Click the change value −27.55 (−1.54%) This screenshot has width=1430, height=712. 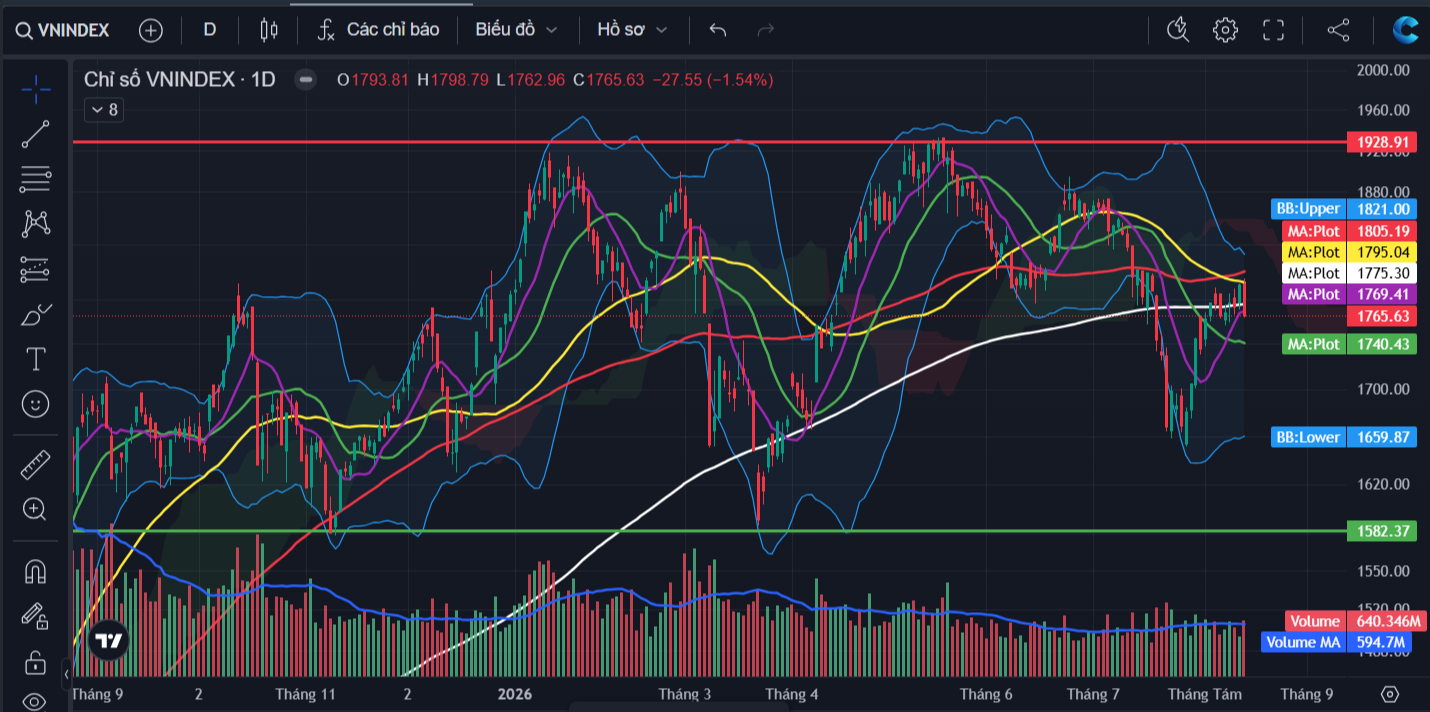pyautogui.click(x=712, y=80)
